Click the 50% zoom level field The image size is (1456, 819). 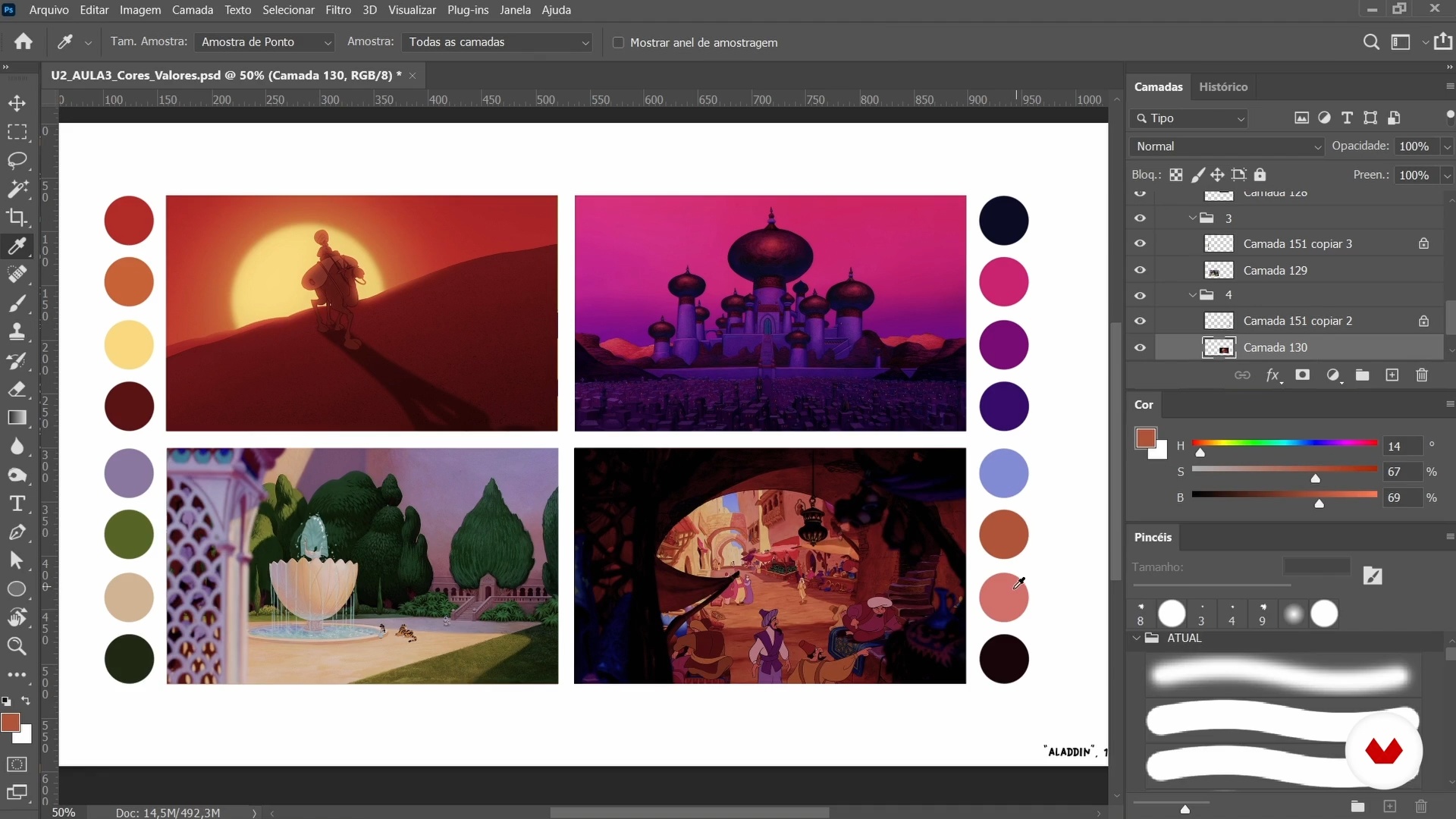[x=64, y=812]
